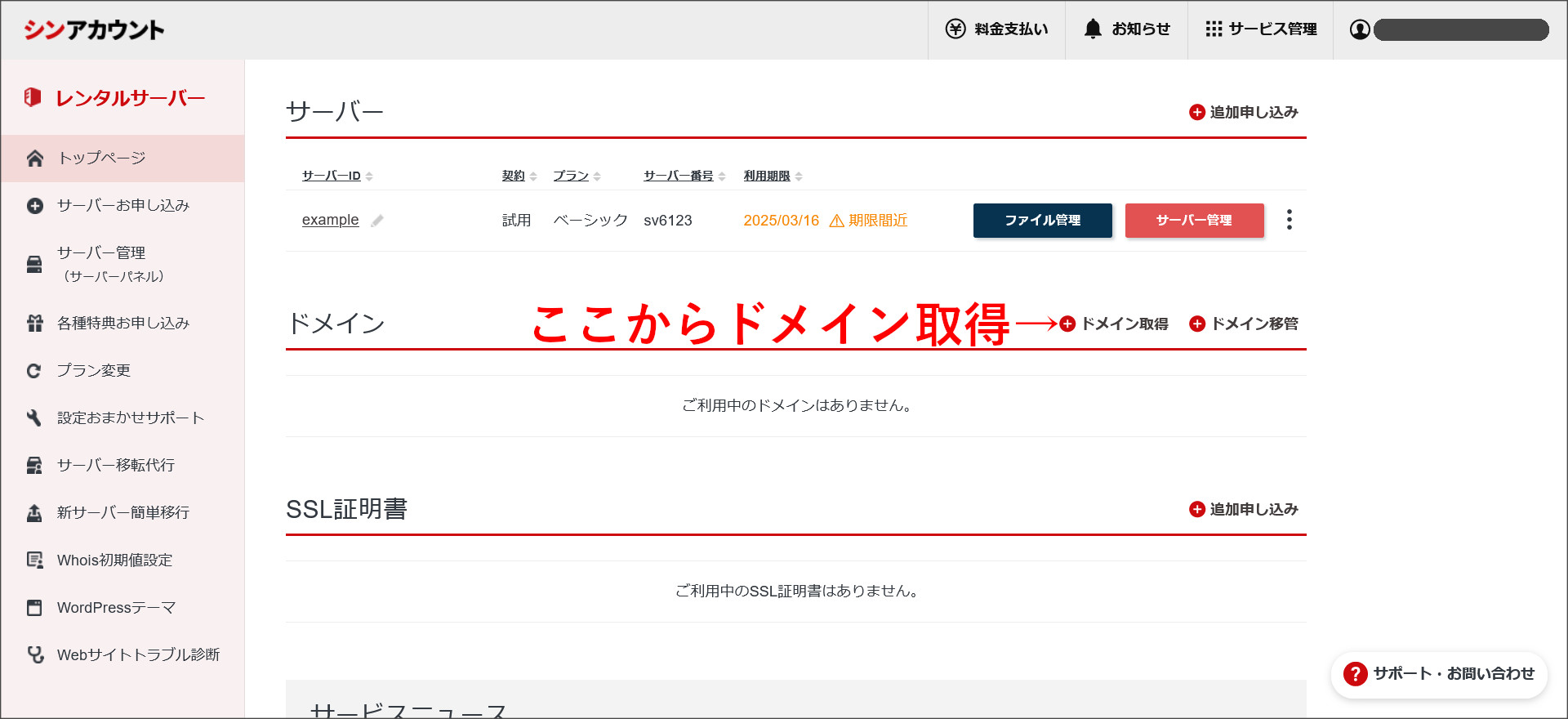Click the bell notification icon
1568x719 pixels.
click(x=1093, y=29)
